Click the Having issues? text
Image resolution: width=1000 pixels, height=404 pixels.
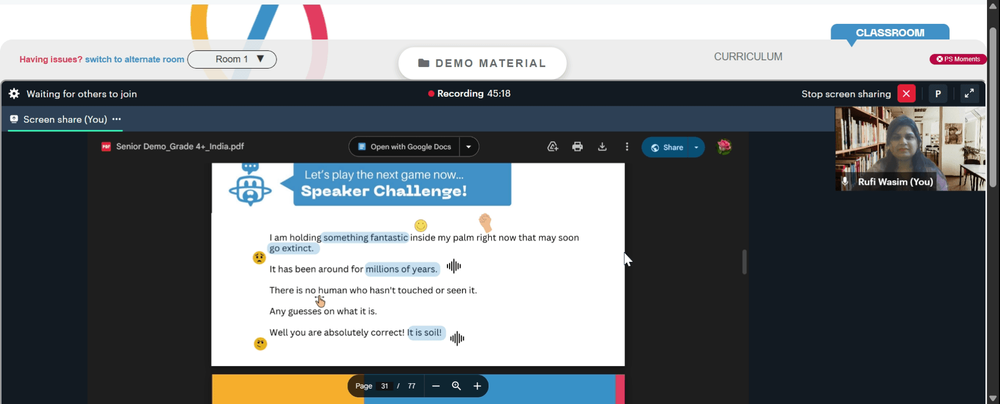51,59
